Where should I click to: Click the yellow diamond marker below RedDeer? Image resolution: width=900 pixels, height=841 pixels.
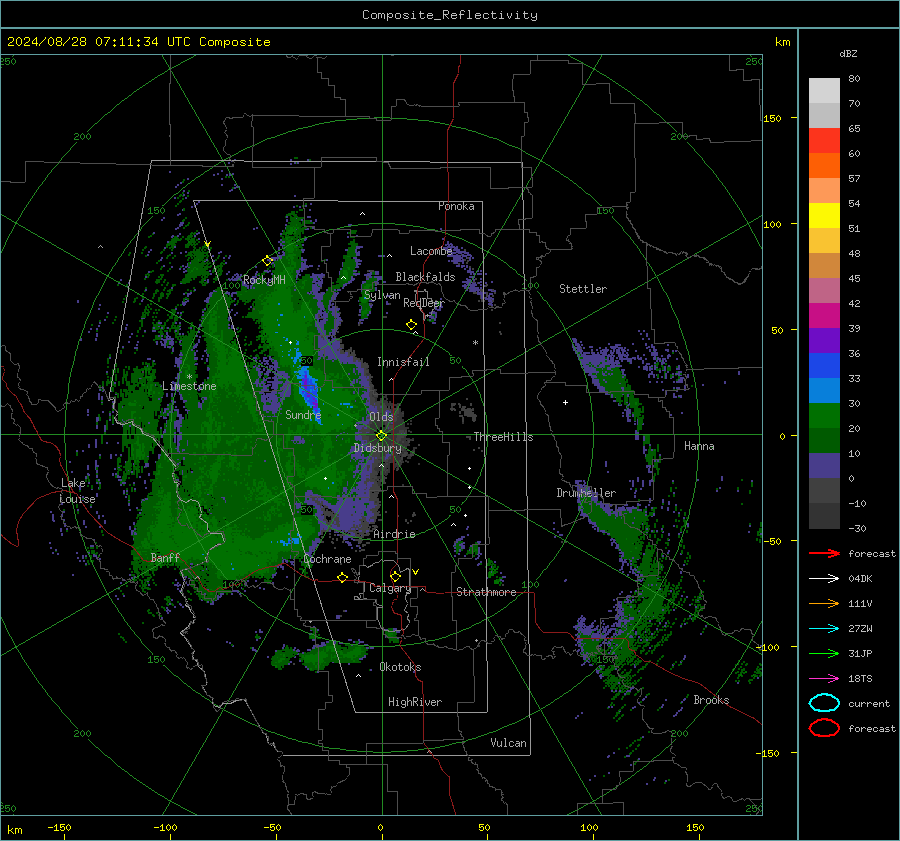tap(411, 325)
